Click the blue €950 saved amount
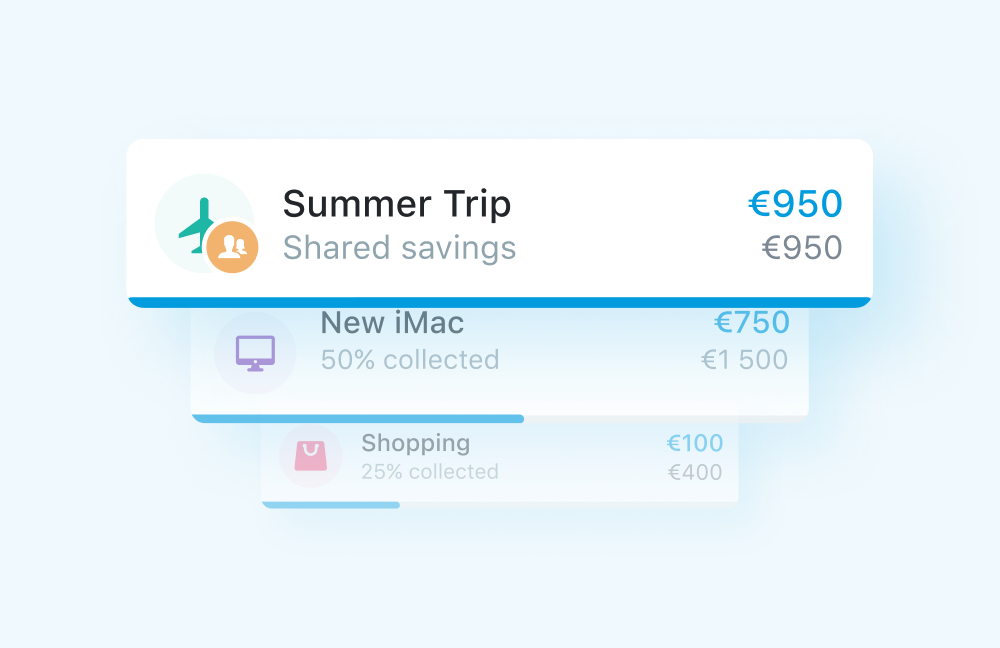Screen dimensions: 1000x648 [x=795, y=204]
